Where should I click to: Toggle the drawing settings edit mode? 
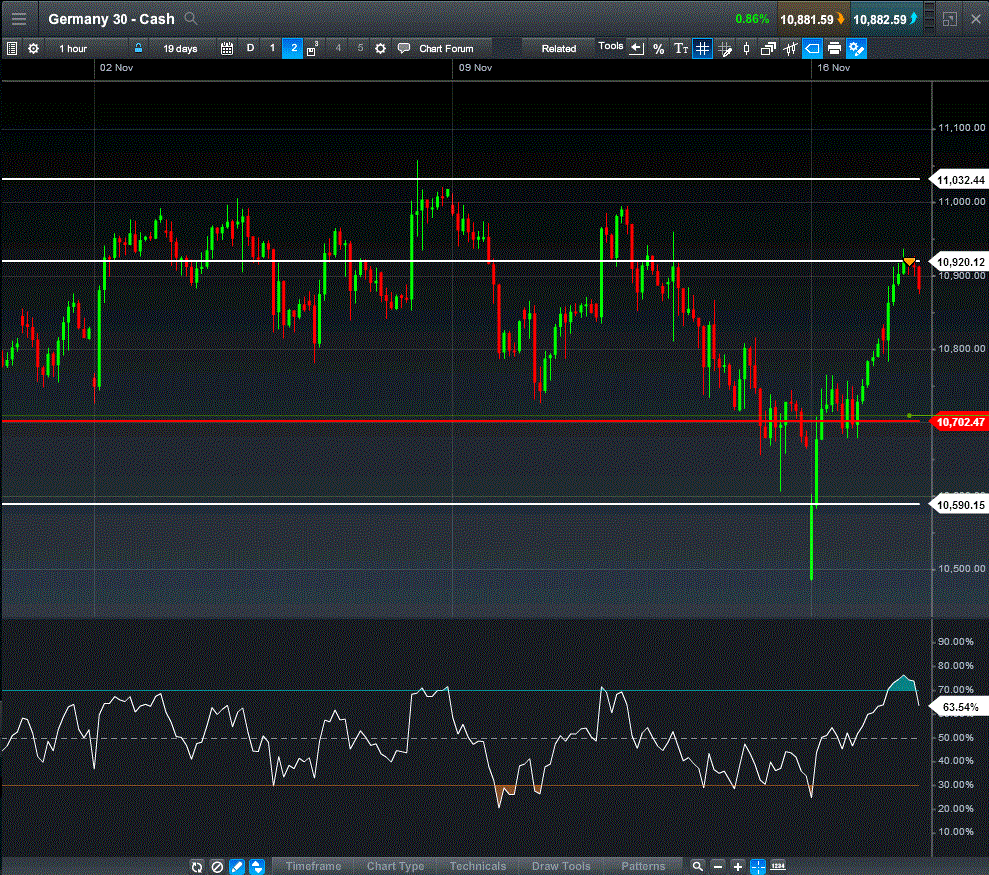pos(857,49)
